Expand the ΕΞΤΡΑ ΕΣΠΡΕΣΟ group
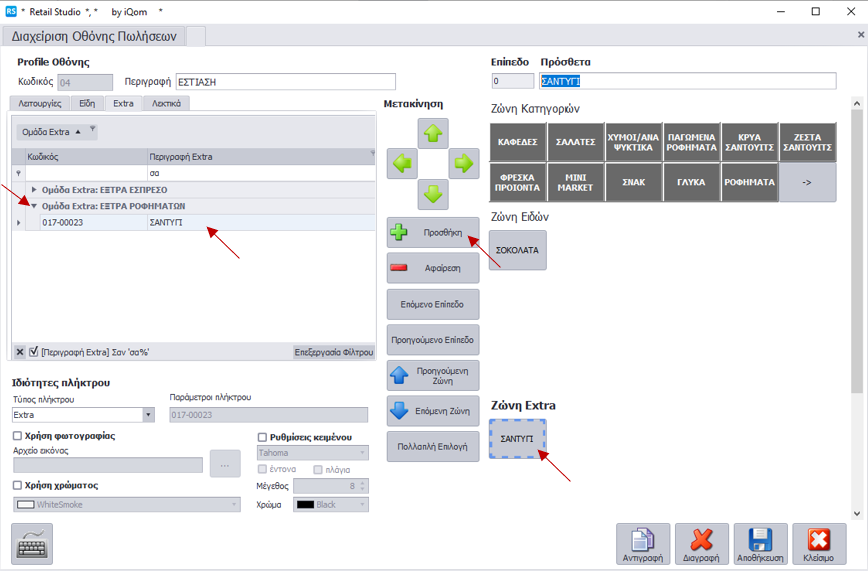868x572 pixels. click(35, 189)
